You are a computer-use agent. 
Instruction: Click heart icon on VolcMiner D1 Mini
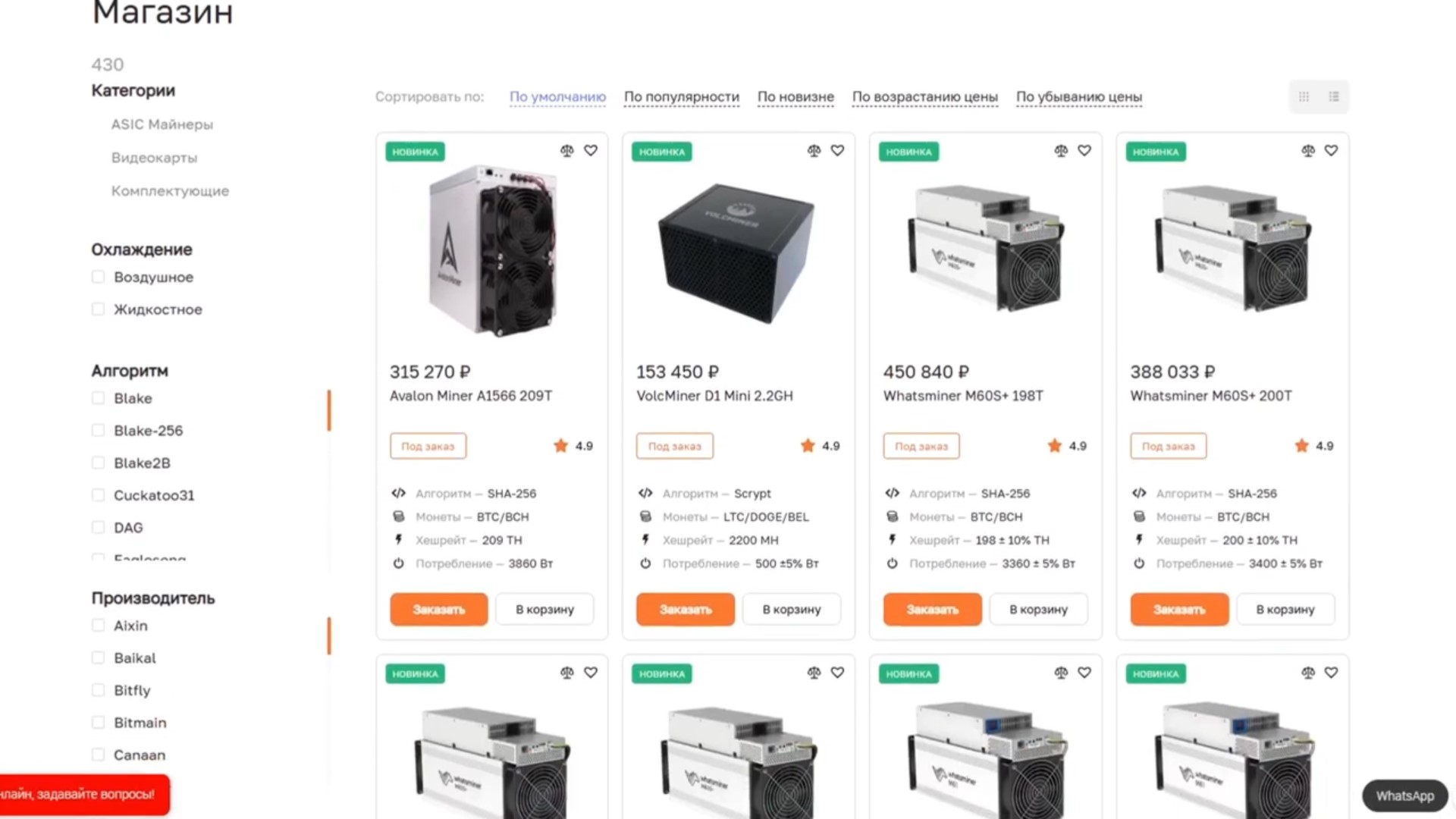pyautogui.click(x=837, y=151)
